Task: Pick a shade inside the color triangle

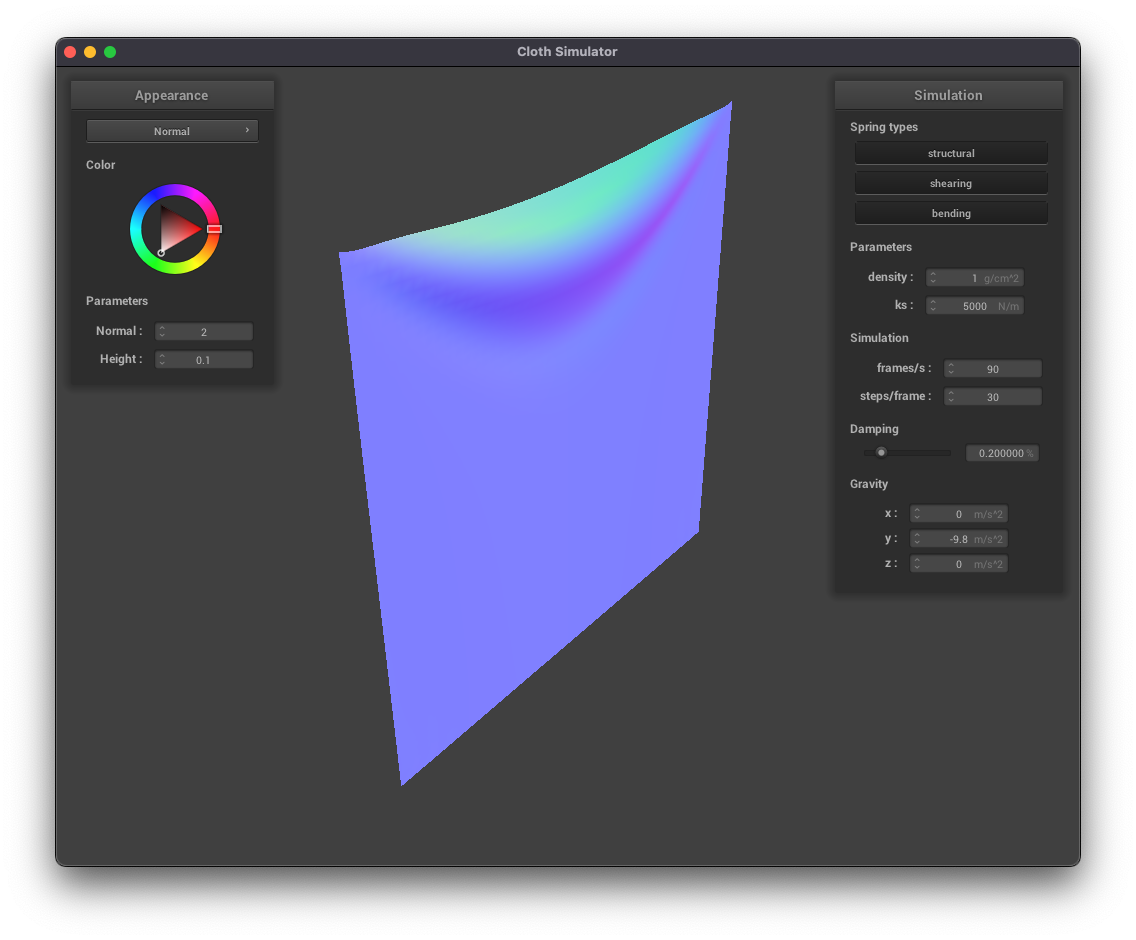Action: coord(178,229)
